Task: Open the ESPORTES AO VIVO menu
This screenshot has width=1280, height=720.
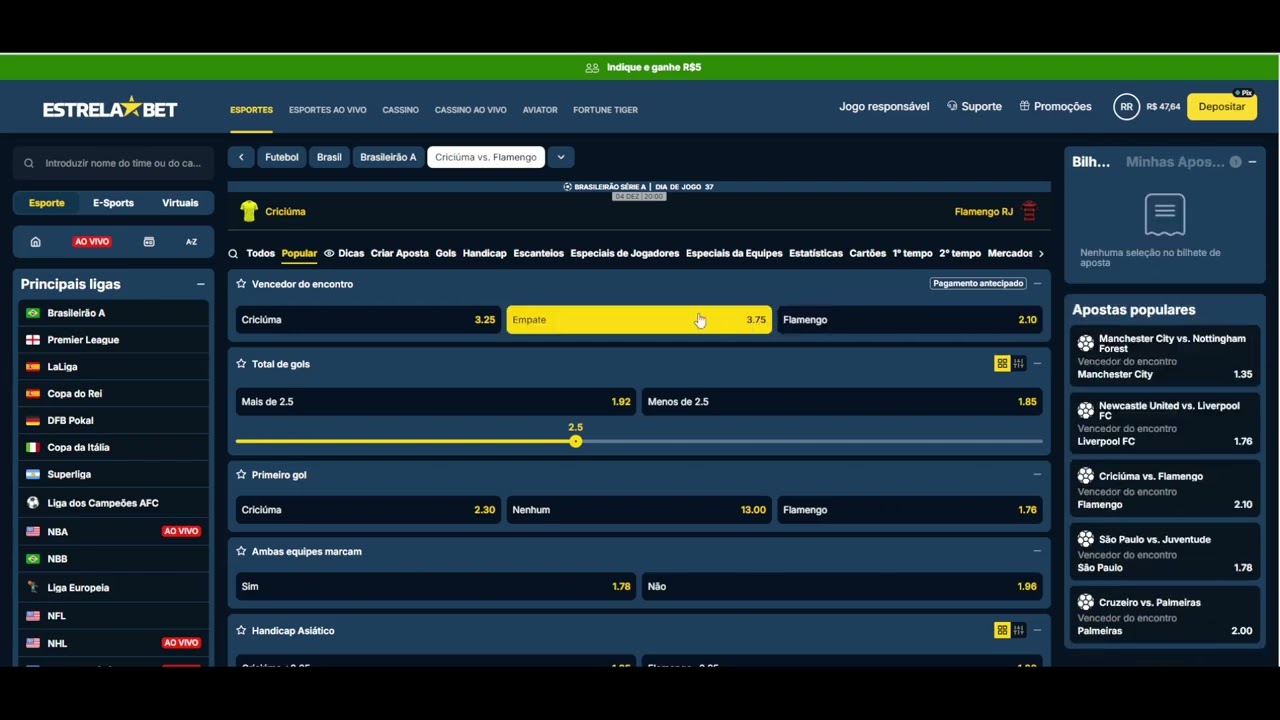Action: (328, 110)
